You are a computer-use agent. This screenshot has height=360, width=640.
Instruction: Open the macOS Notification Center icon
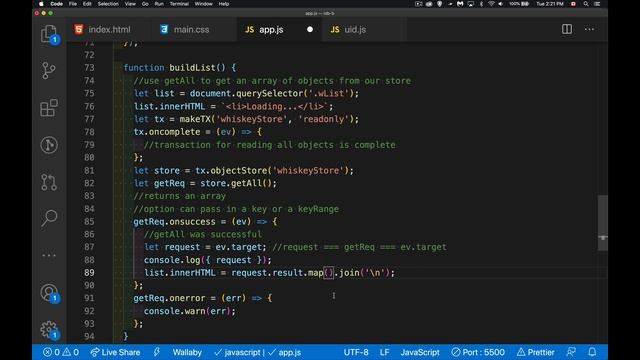click(597, 4)
